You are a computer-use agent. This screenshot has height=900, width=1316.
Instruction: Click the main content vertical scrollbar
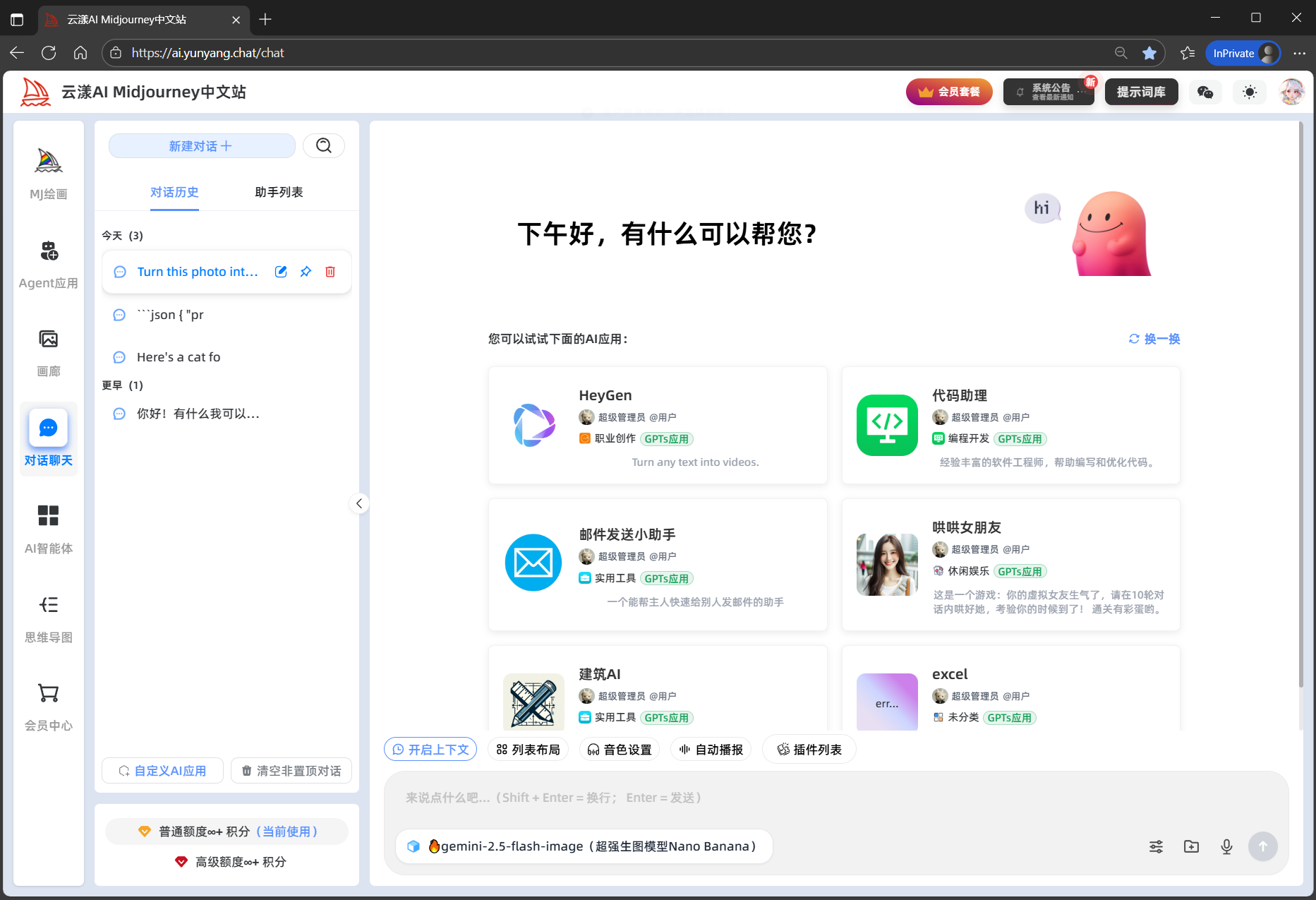coord(1300,406)
